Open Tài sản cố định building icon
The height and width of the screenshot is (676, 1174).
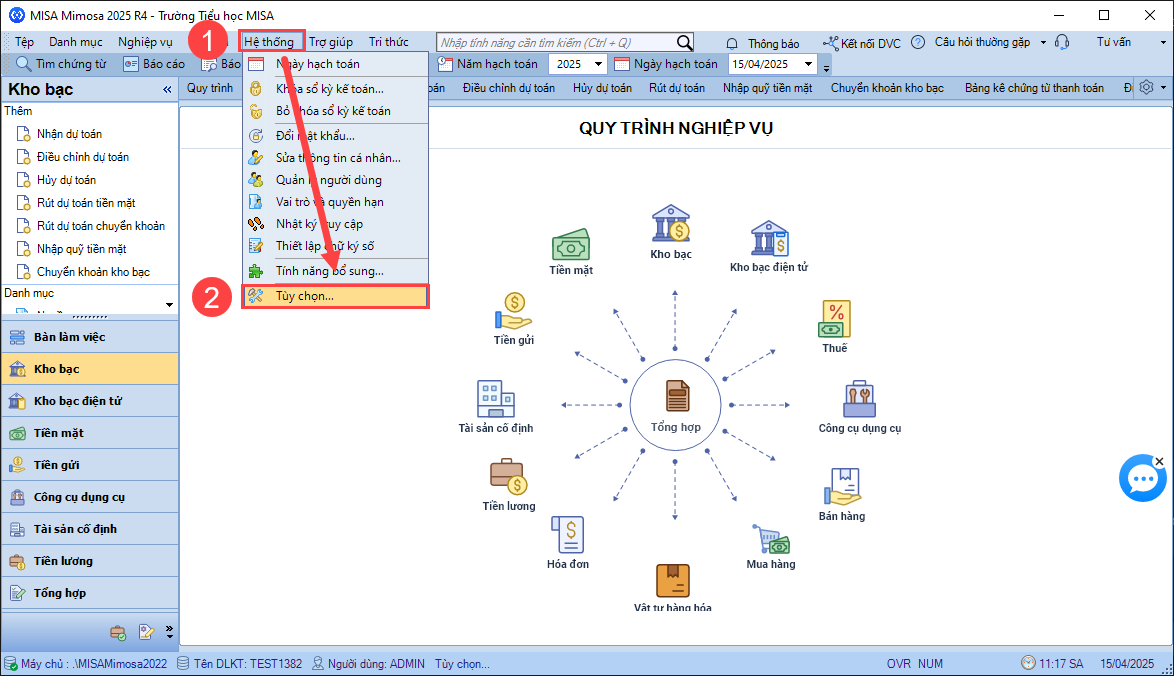496,399
